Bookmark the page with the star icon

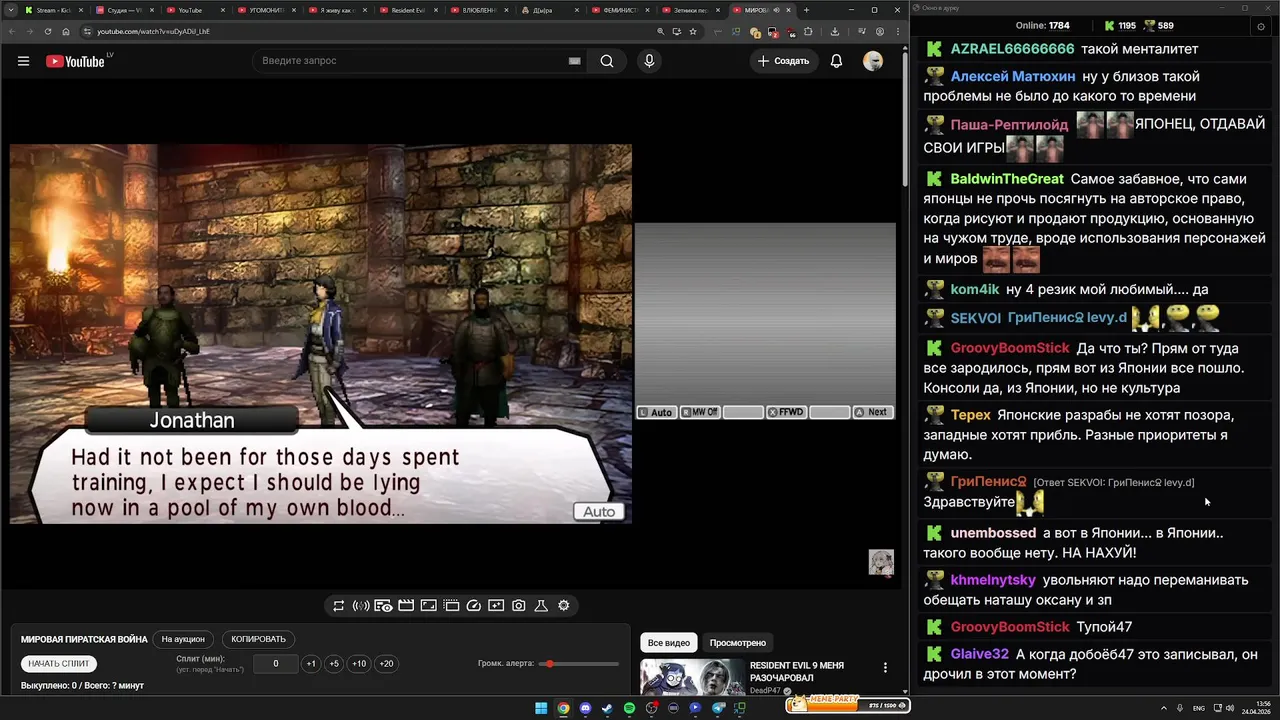(693, 31)
